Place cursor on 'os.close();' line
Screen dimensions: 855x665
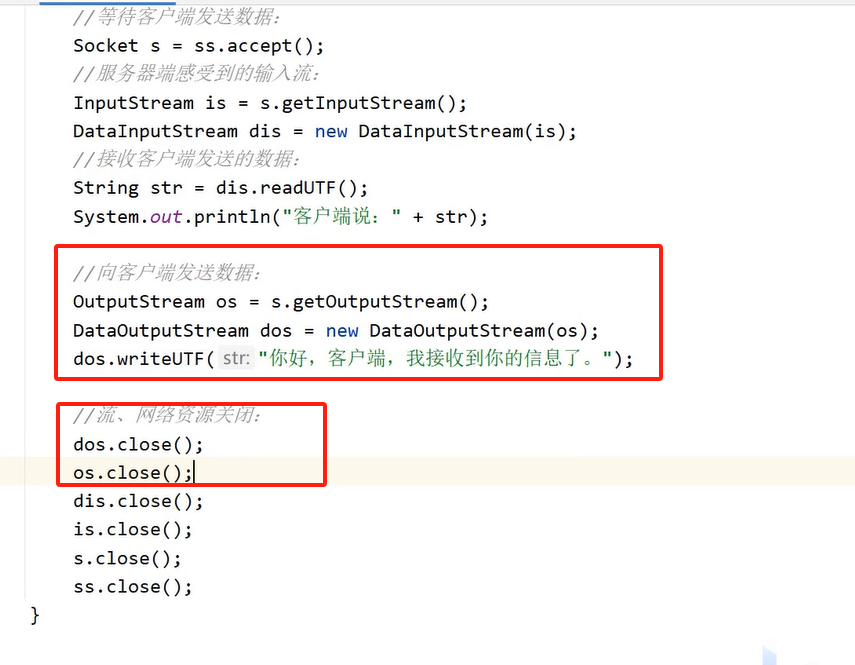133,473
